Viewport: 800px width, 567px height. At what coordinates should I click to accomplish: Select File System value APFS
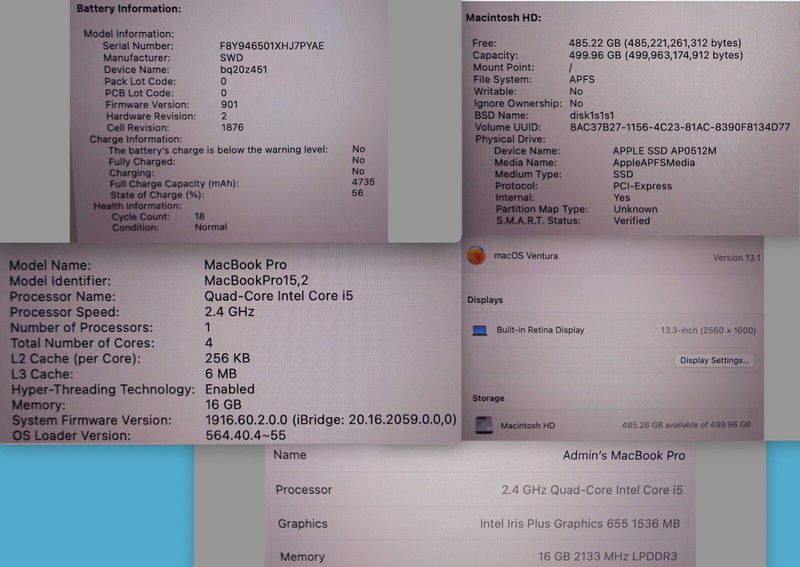[x=582, y=79]
